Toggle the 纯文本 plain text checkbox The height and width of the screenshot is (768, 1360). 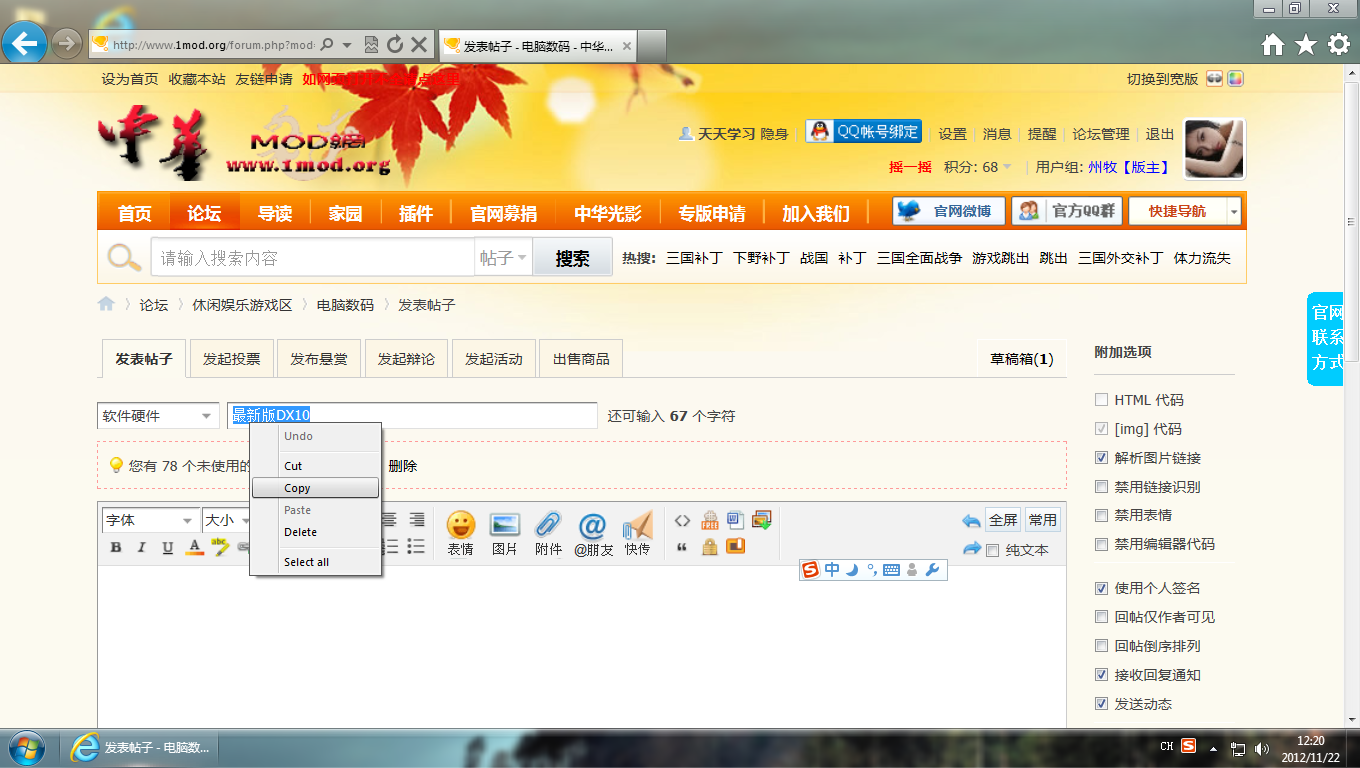coord(992,549)
